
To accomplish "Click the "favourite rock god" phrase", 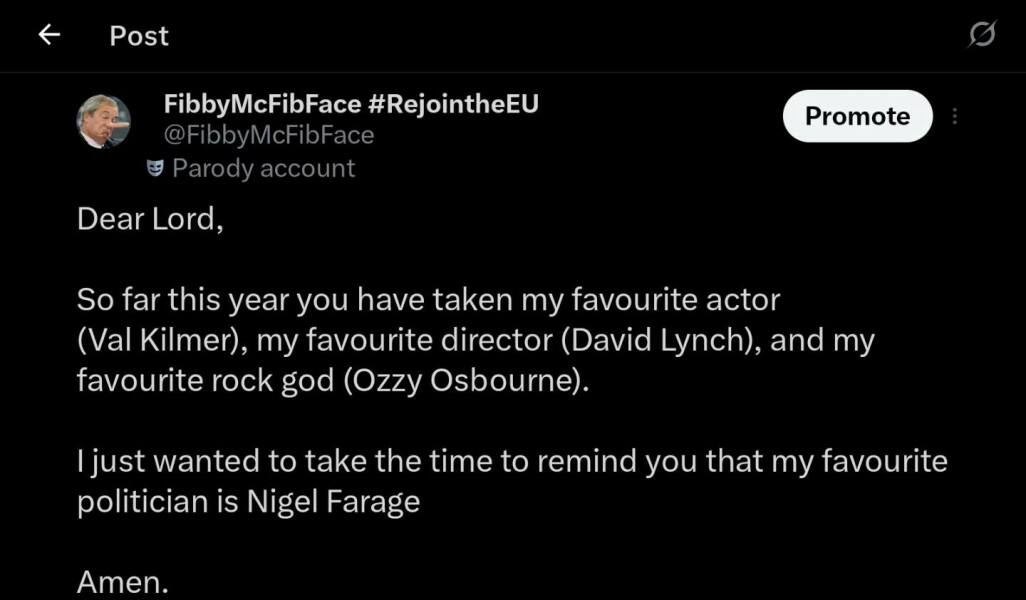I will (x=206, y=381).
